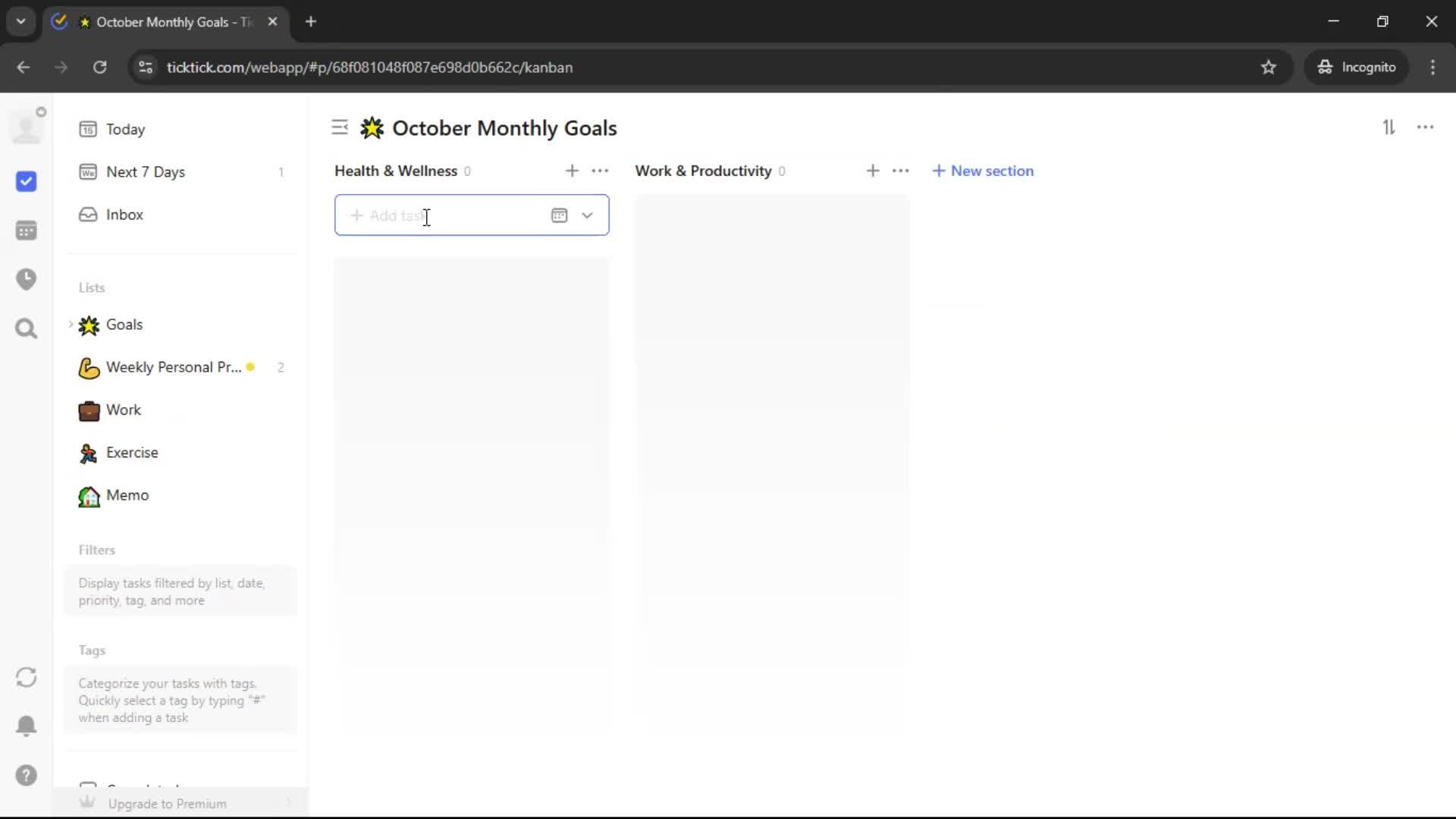Open Health & Wellness section more menu

tap(600, 171)
